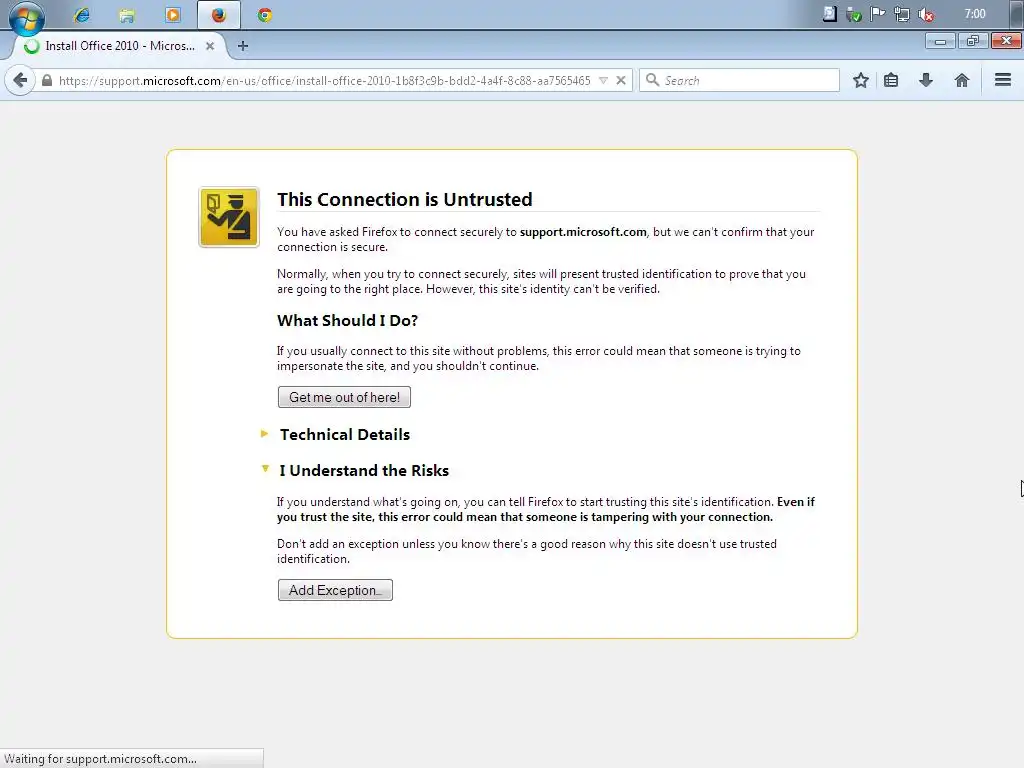Viewport: 1024px width, 768px height.
Task: Go to the Firefox home page
Action: pyautogui.click(x=961, y=80)
